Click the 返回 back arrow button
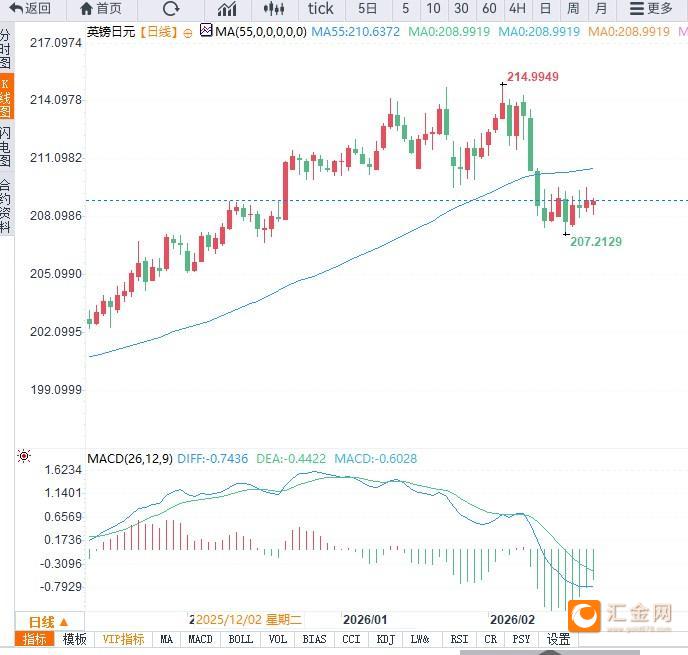Viewport: 688px width, 655px height. tap(30, 9)
